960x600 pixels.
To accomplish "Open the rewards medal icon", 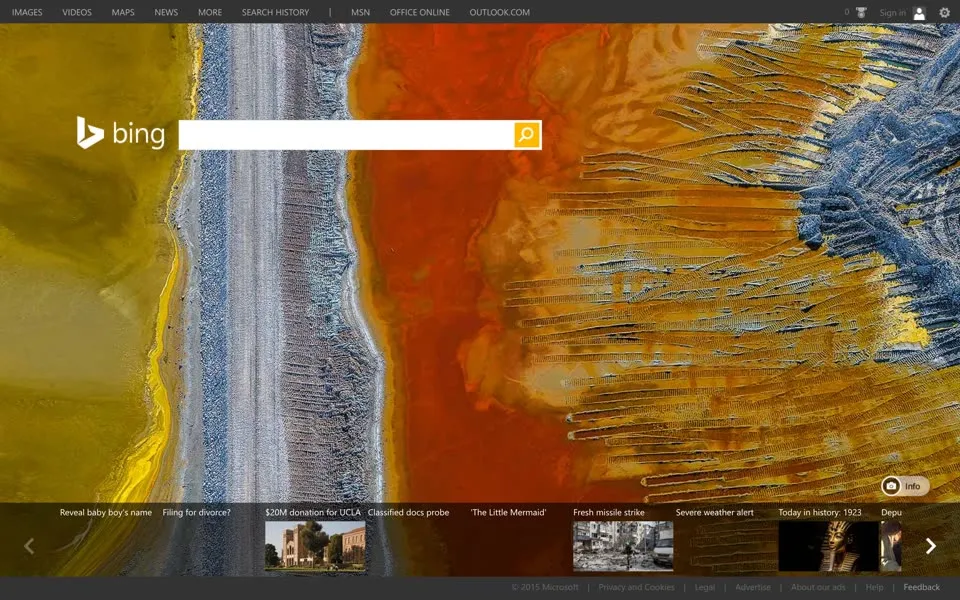I will coord(861,12).
